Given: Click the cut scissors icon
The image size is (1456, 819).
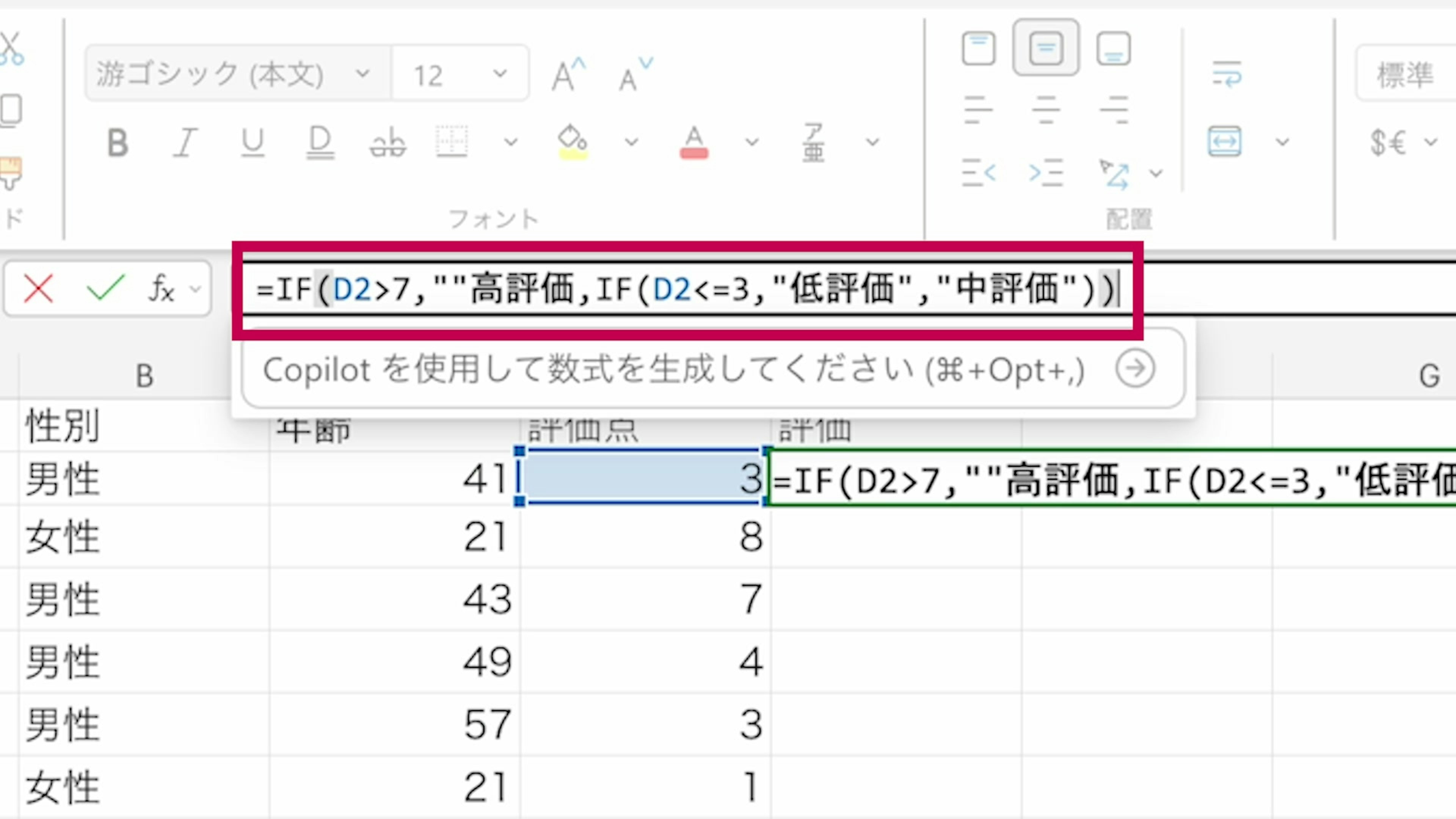Looking at the screenshot, I should coord(11,48).
